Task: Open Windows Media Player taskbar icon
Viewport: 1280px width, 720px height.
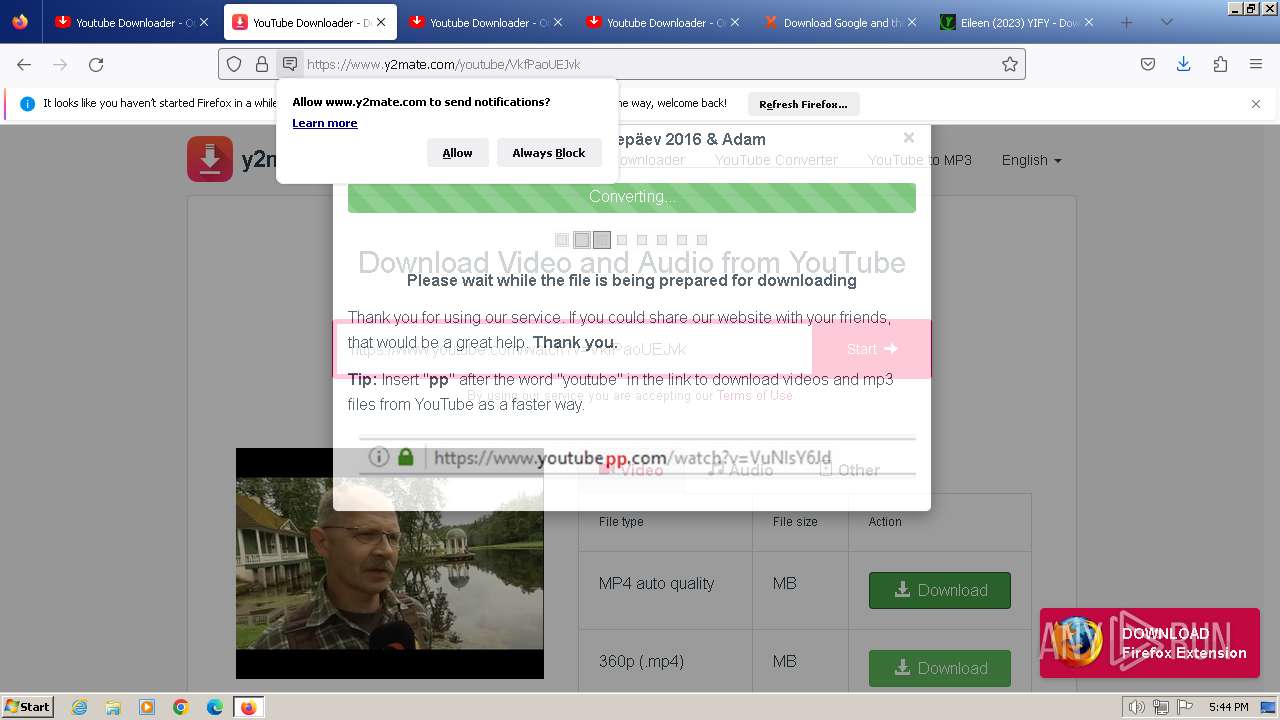Action: point(147,707)
